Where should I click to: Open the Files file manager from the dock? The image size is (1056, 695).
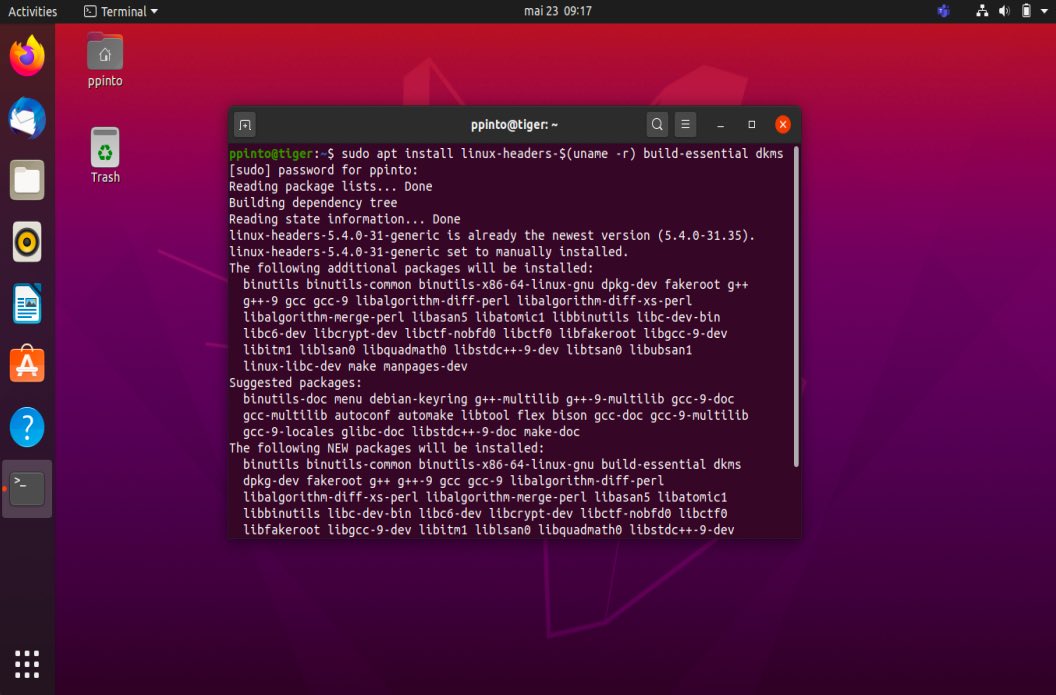coord(27,180)
